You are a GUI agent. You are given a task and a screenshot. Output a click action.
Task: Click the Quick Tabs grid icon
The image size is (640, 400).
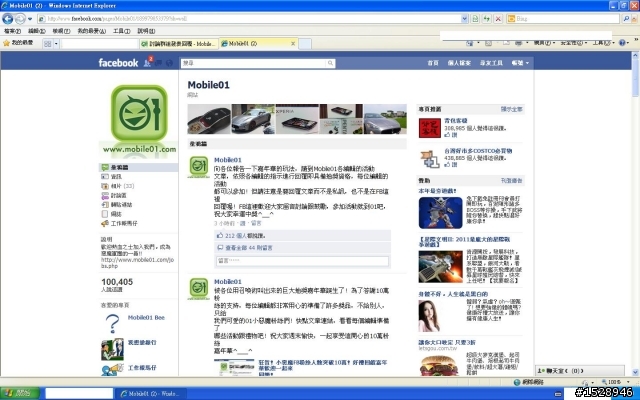pos(47,44)
